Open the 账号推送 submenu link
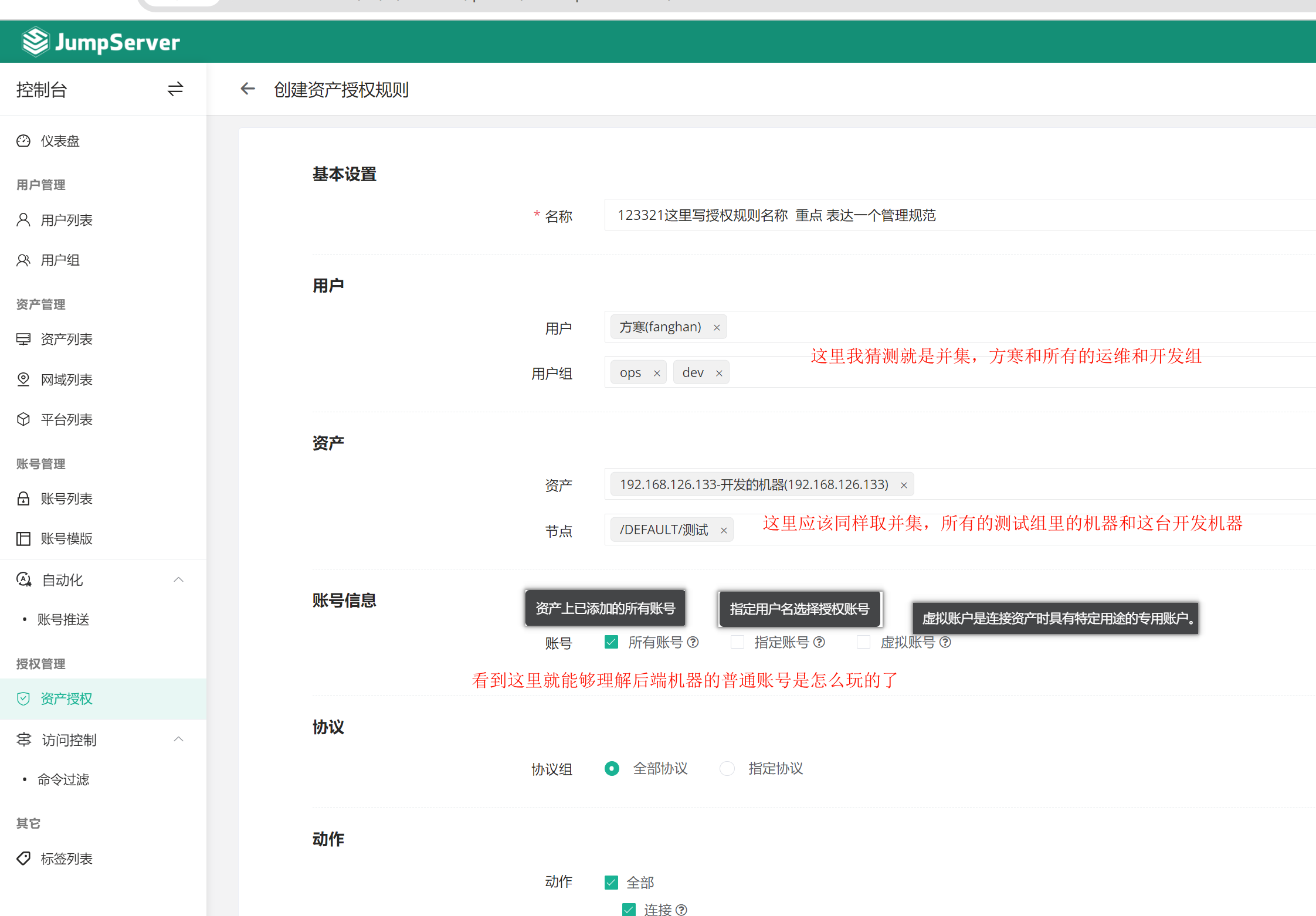 point(63,619)
